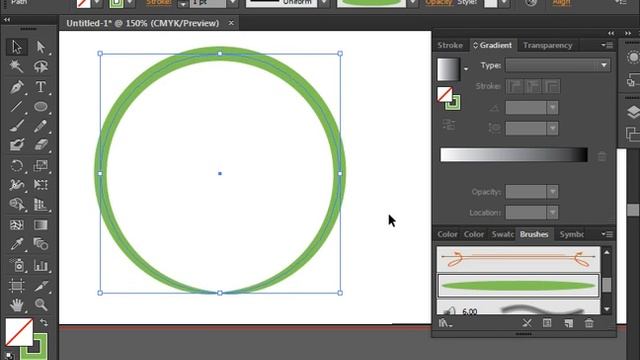The image size is (640, 360).
Task: Open the aspect ratio dropdown
Action: point(552,128)
